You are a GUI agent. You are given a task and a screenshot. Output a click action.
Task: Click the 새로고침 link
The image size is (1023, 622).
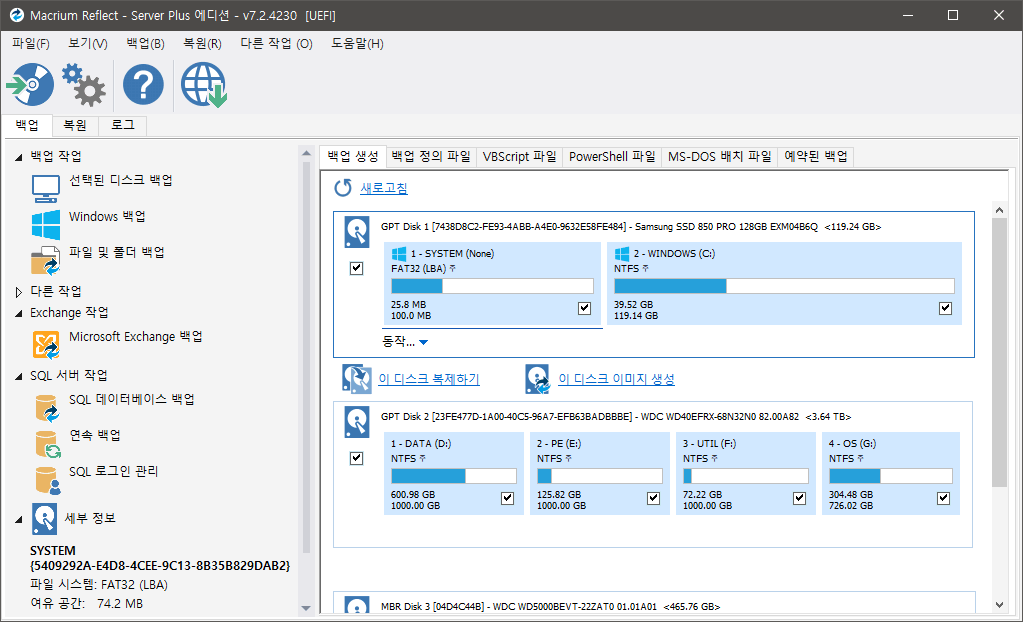tap(384, 188)
